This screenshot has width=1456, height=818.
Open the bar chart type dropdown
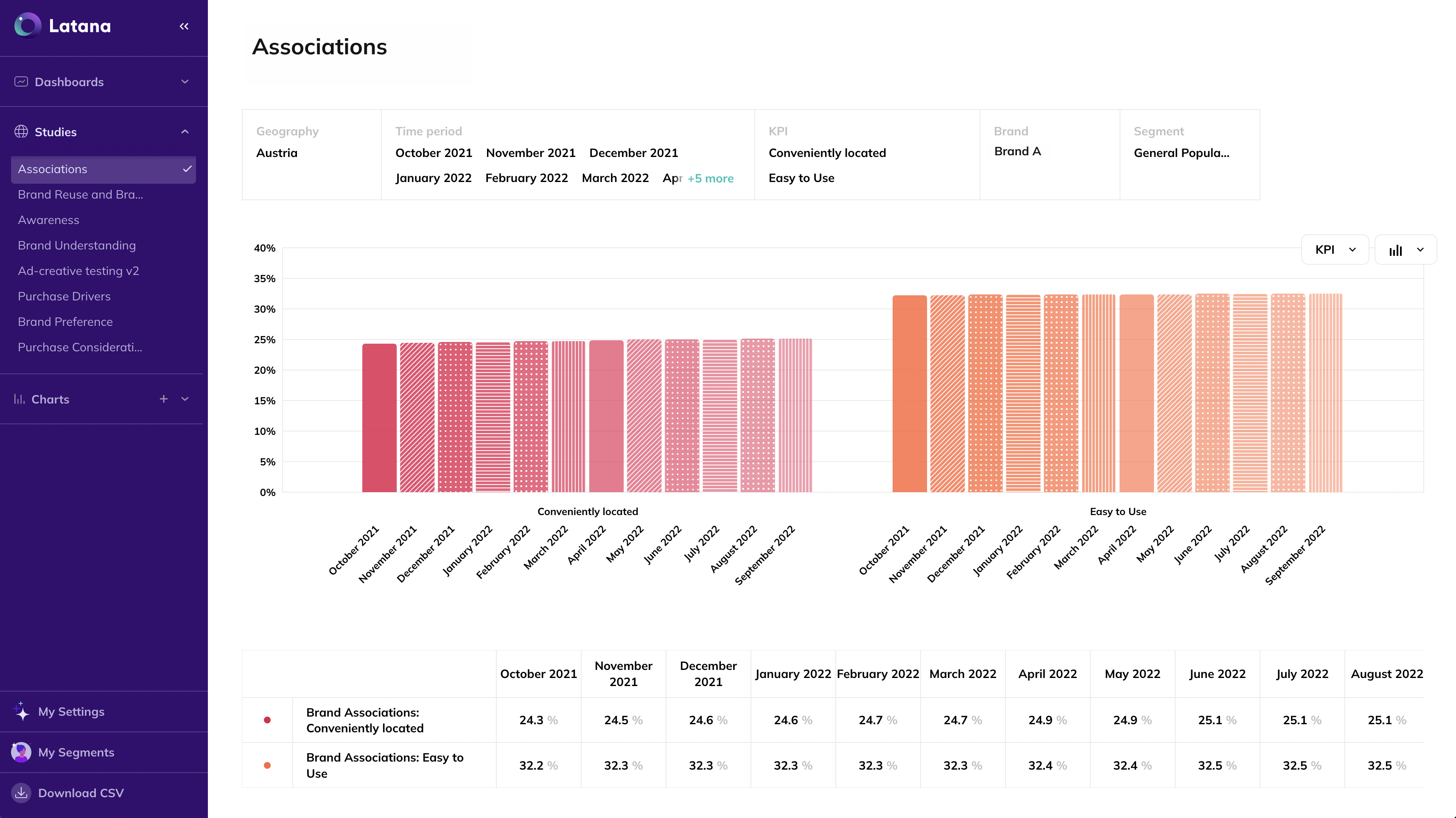pos(1405,250)
